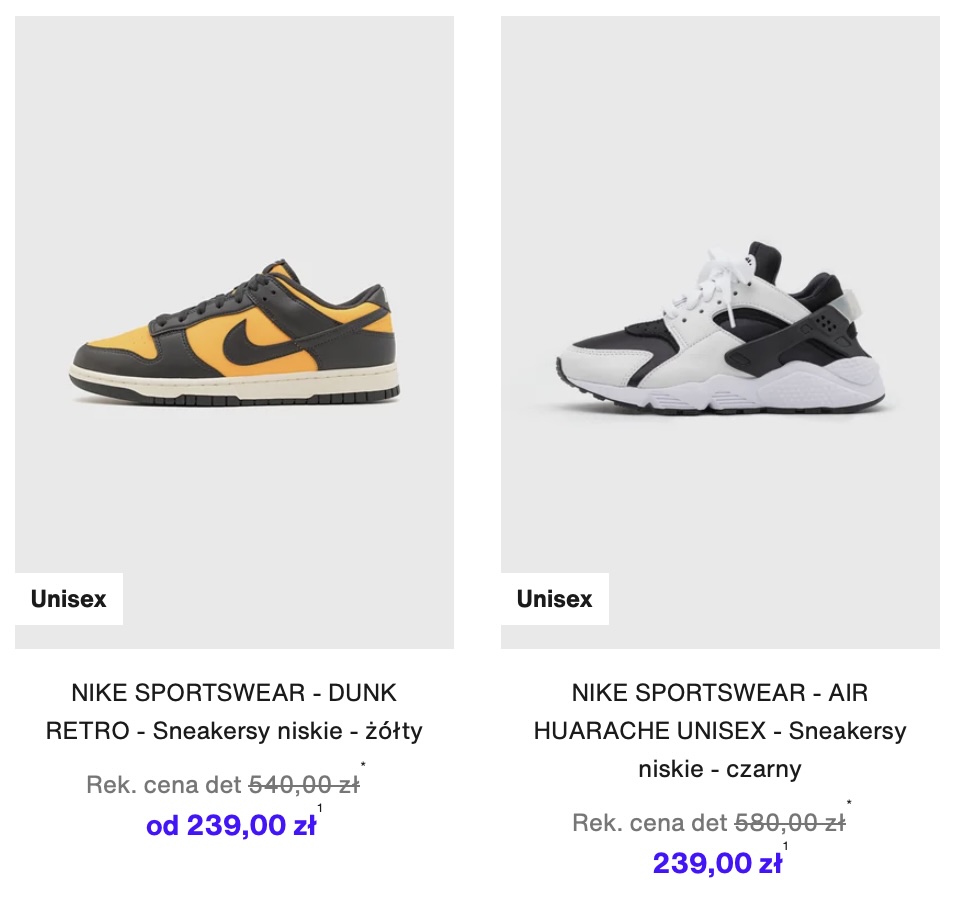
Task: Click Rek. cena det label under Huarache
Action: 651,823
